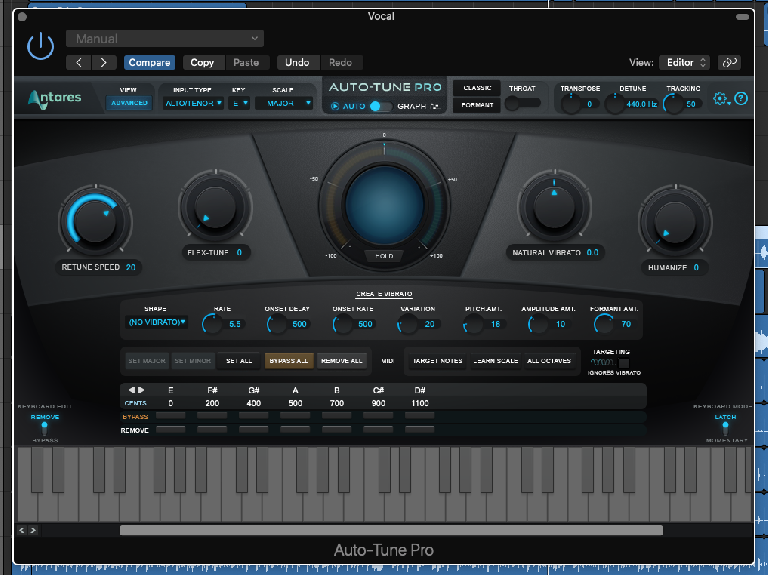The width and height of the screenshot is (768, 575).
Task: Open the Input Type Alto/Tenor dropdown
Action: click(x=193, y=103)
